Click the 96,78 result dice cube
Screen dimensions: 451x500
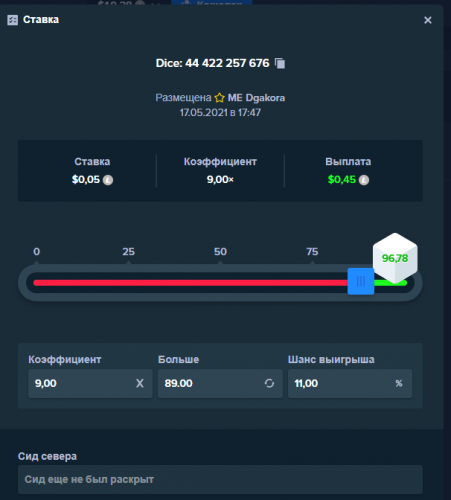pyautogui.click(x=395, y=258)
